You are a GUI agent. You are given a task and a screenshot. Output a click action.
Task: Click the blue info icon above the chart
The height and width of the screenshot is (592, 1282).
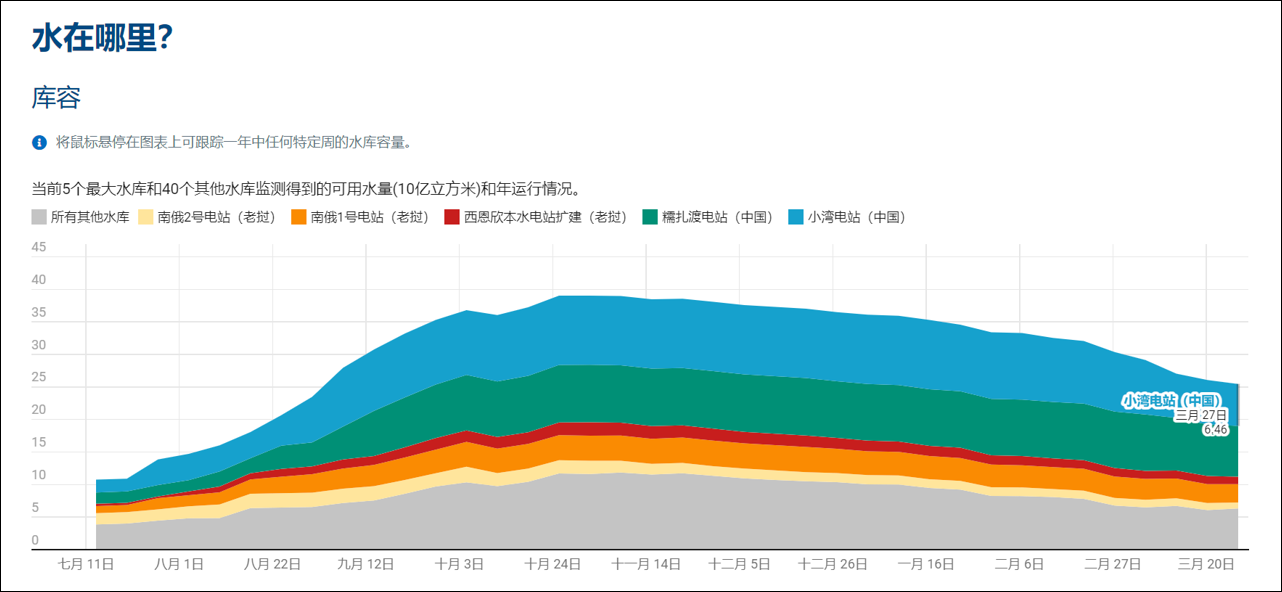(40, 143)
